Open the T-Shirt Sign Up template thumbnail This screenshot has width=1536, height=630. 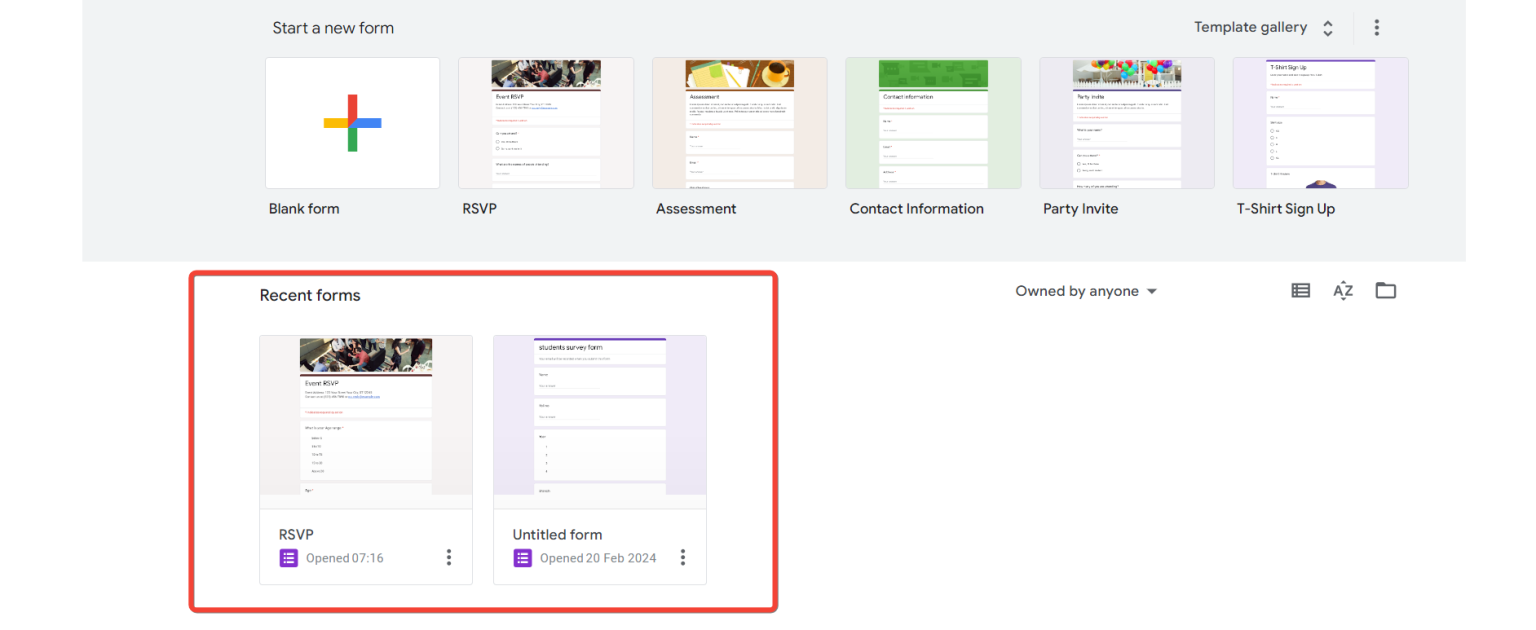click(1321, 123)
